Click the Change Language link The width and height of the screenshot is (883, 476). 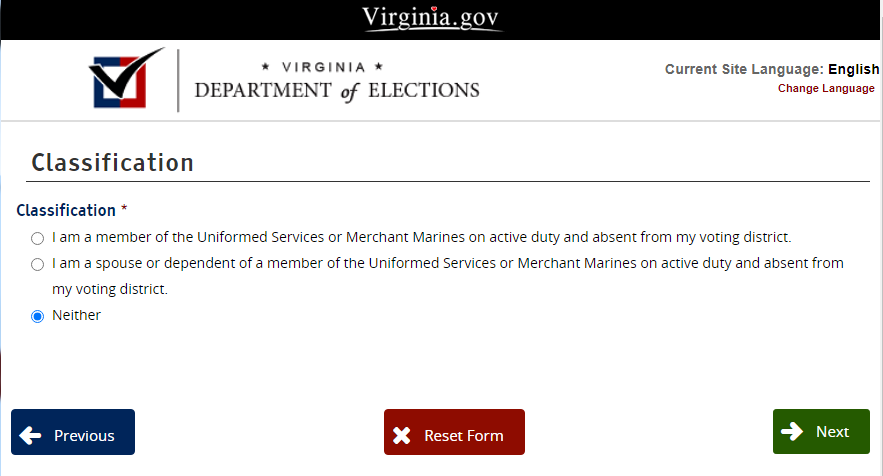coord(826,88)
